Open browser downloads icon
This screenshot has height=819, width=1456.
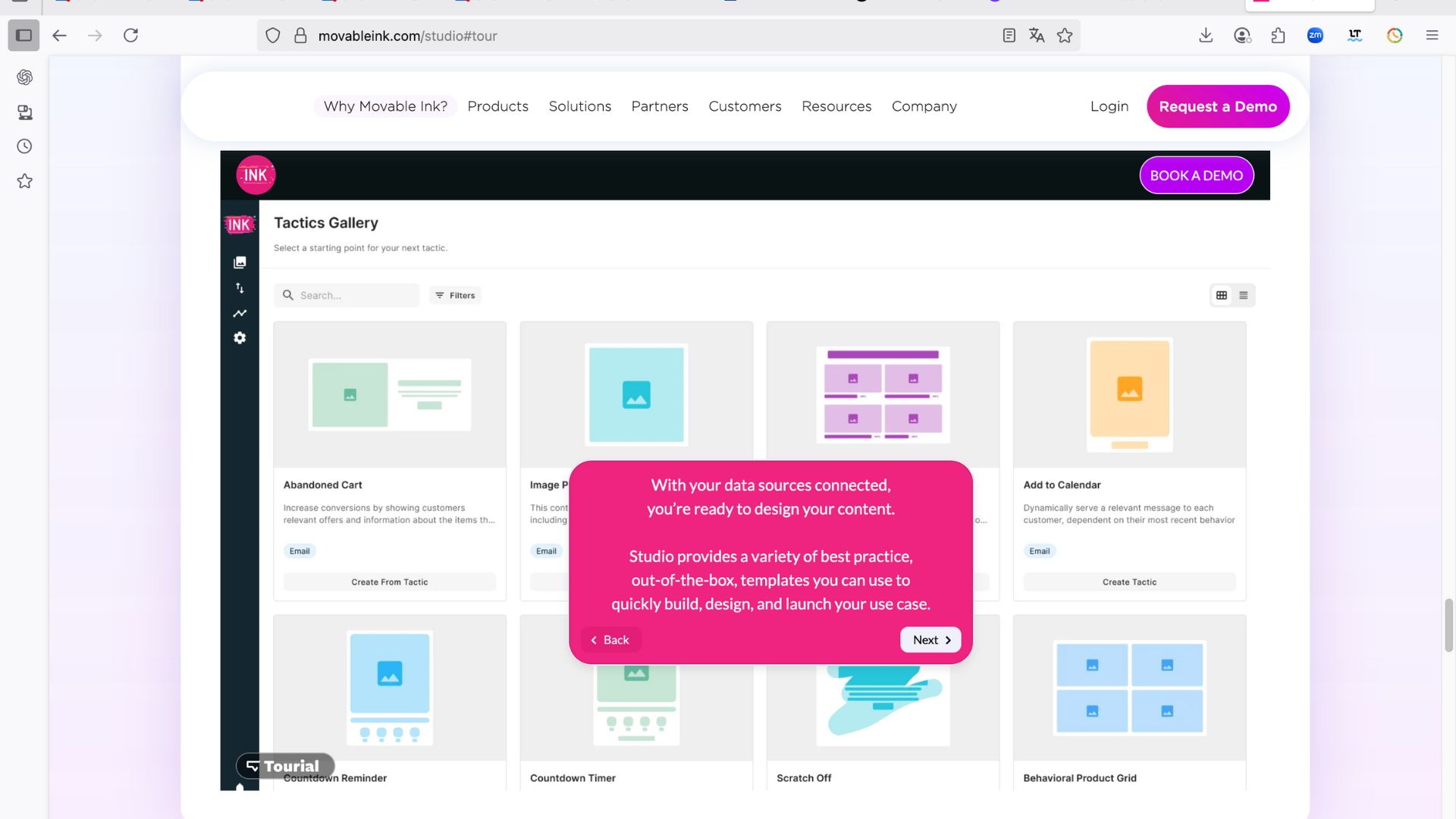tap(1206, 36)
